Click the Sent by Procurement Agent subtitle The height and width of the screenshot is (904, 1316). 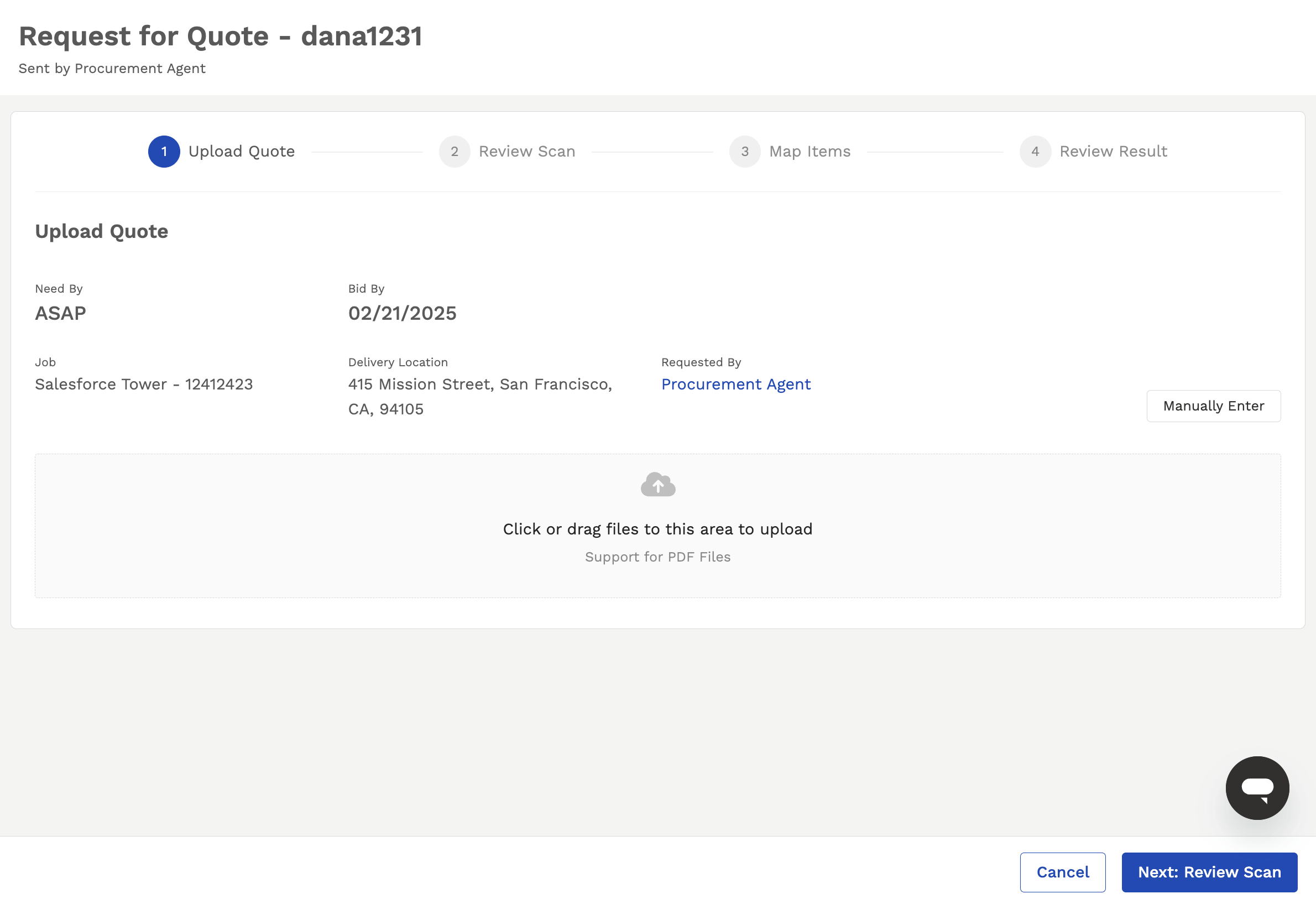click(x=112, y=68)
